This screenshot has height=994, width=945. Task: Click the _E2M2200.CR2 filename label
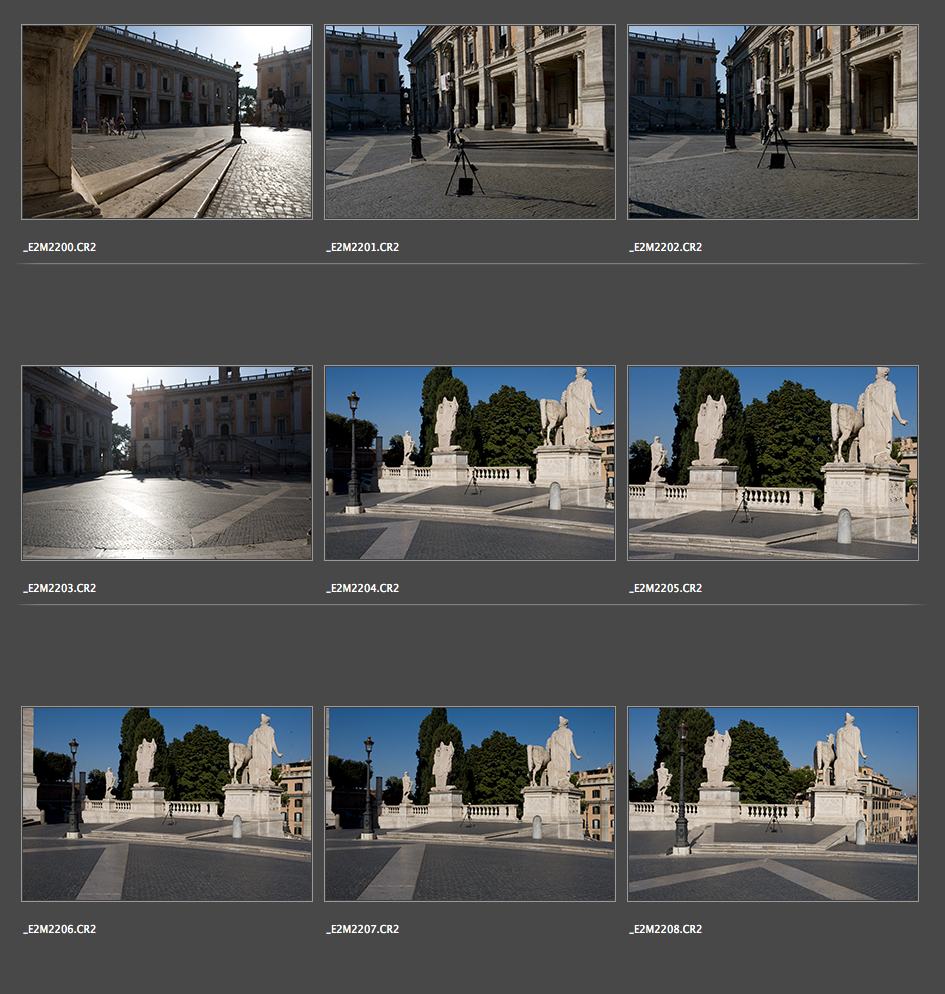[x=59, y=247]
